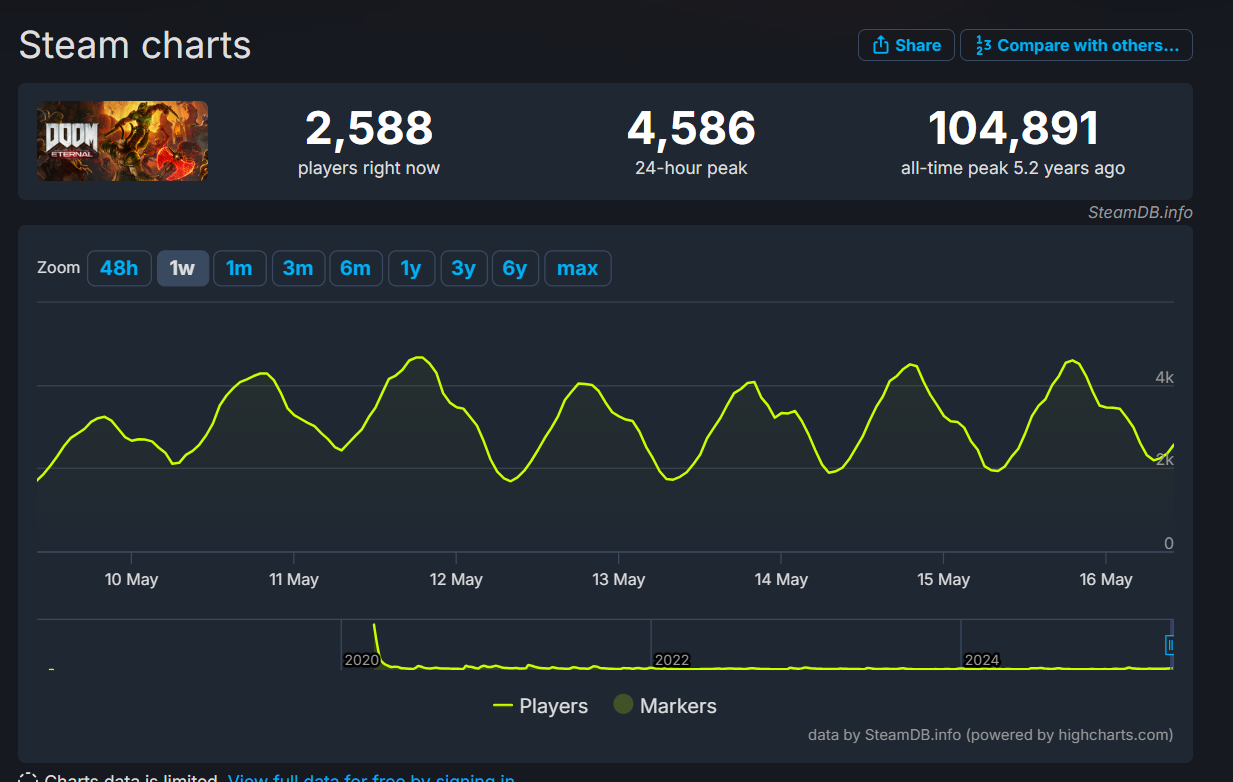Click the 2020 label in the navigator

(x=362, y=660)
